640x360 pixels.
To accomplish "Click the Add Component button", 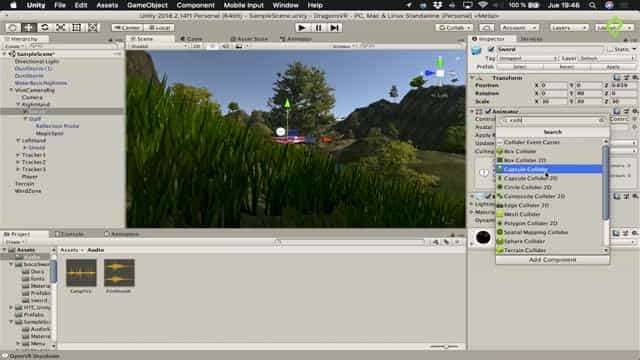I will pyautogui.click(x=552, y=260).
